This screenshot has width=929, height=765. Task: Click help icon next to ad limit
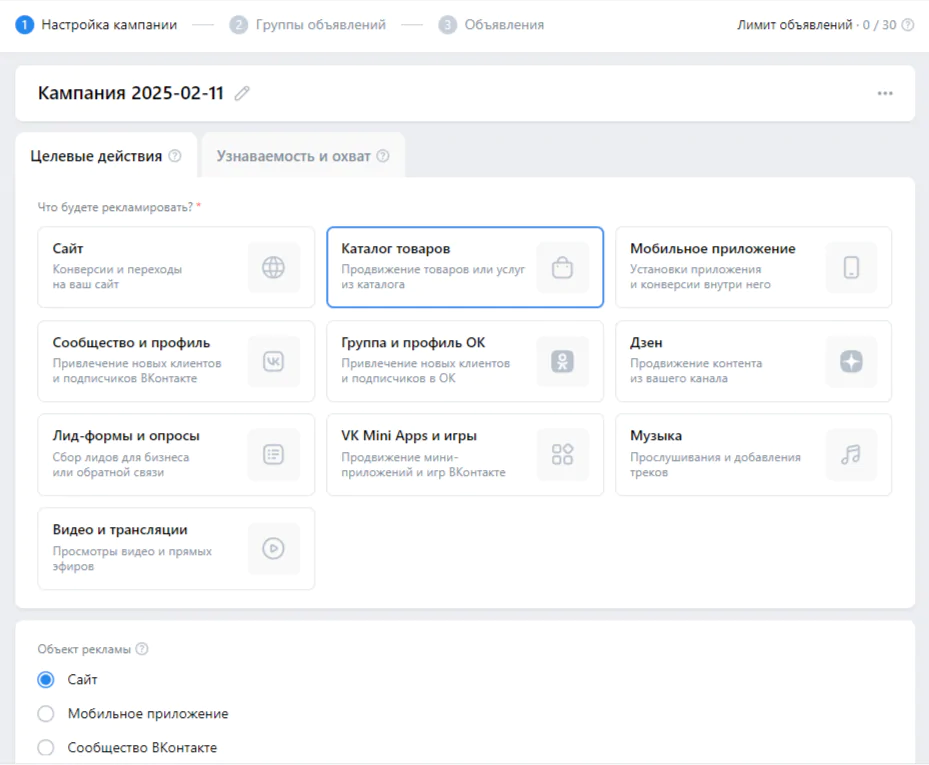(x=908, y=25)
